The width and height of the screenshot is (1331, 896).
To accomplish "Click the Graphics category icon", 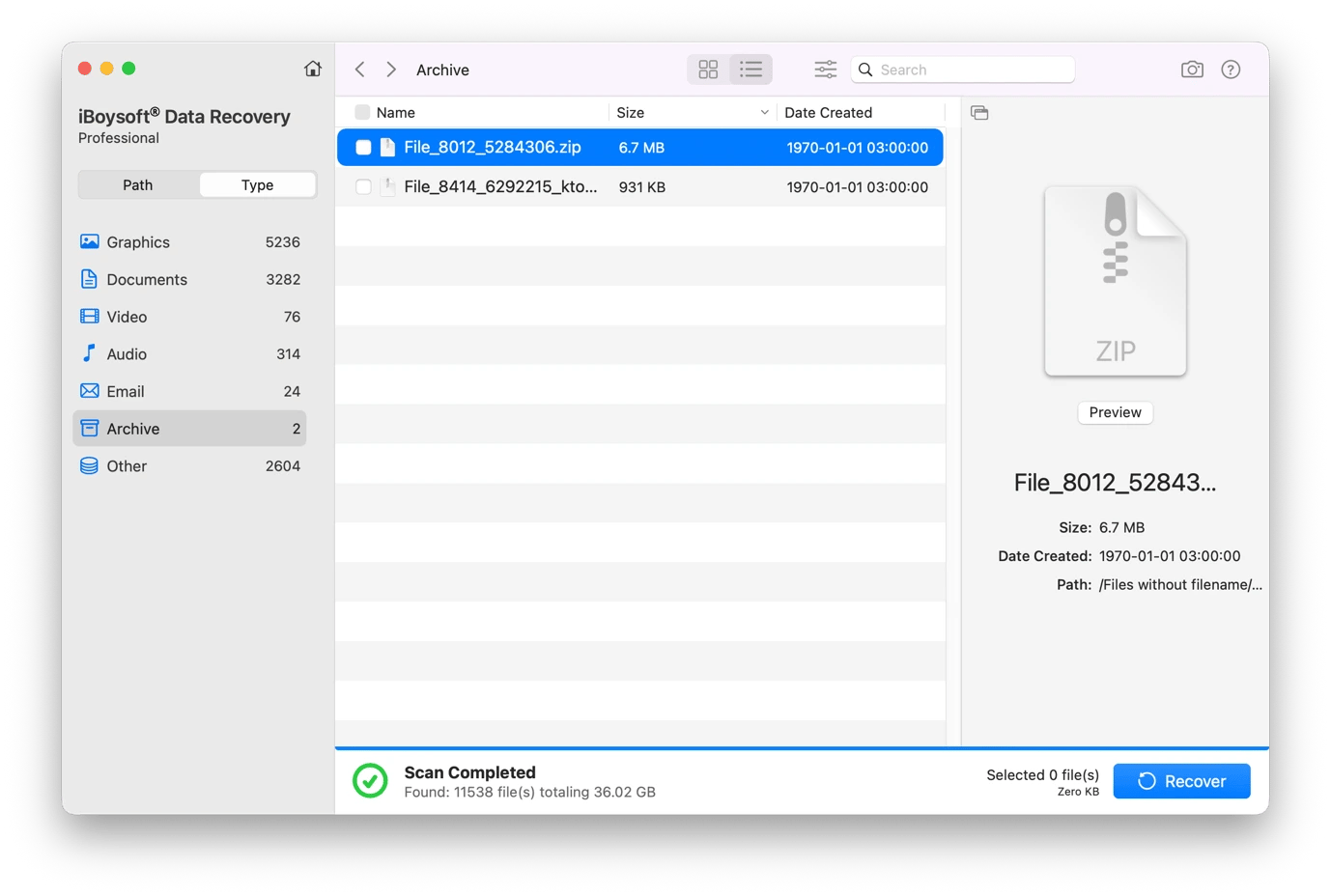I will pyautogui.click(x=89, y=241).
